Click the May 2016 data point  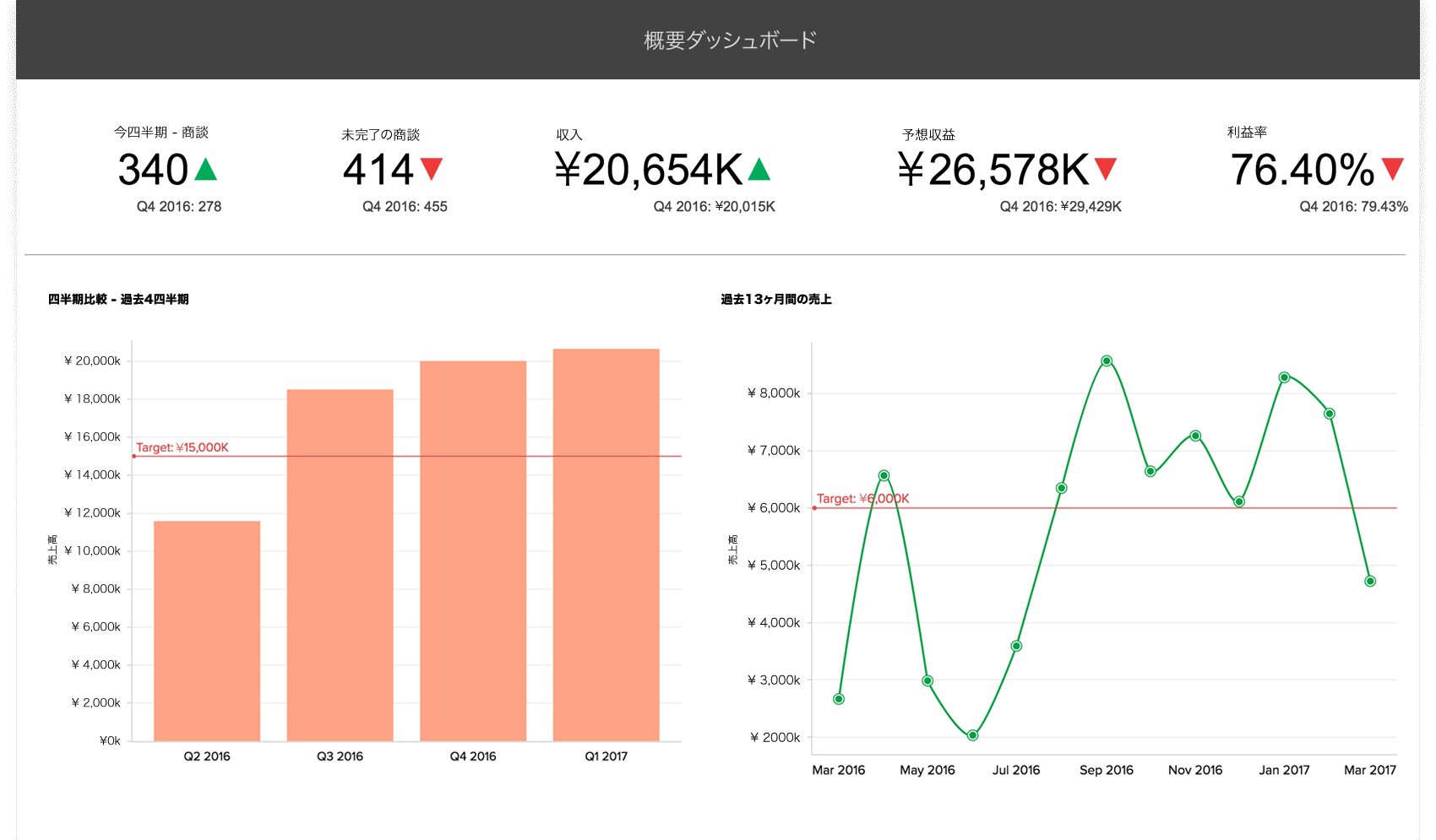(927, 680)
